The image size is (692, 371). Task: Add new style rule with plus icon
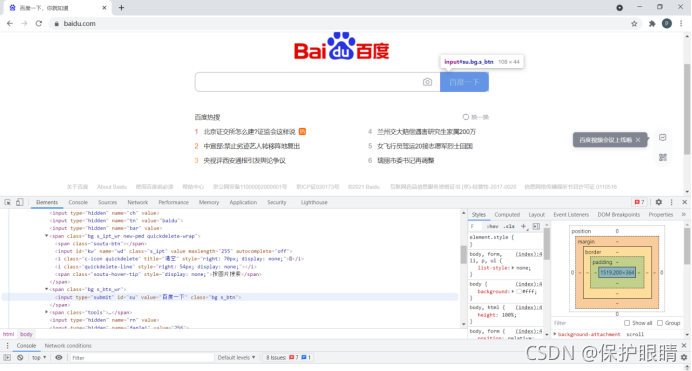tap(523, 226)
